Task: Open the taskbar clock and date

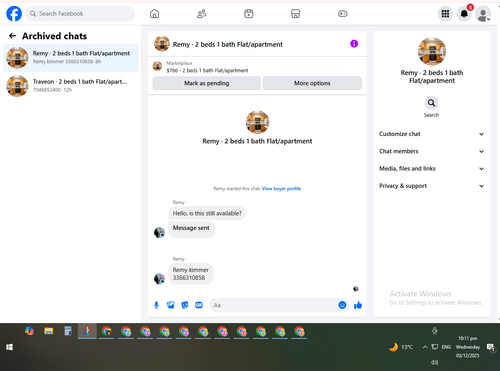Action: 468,347
